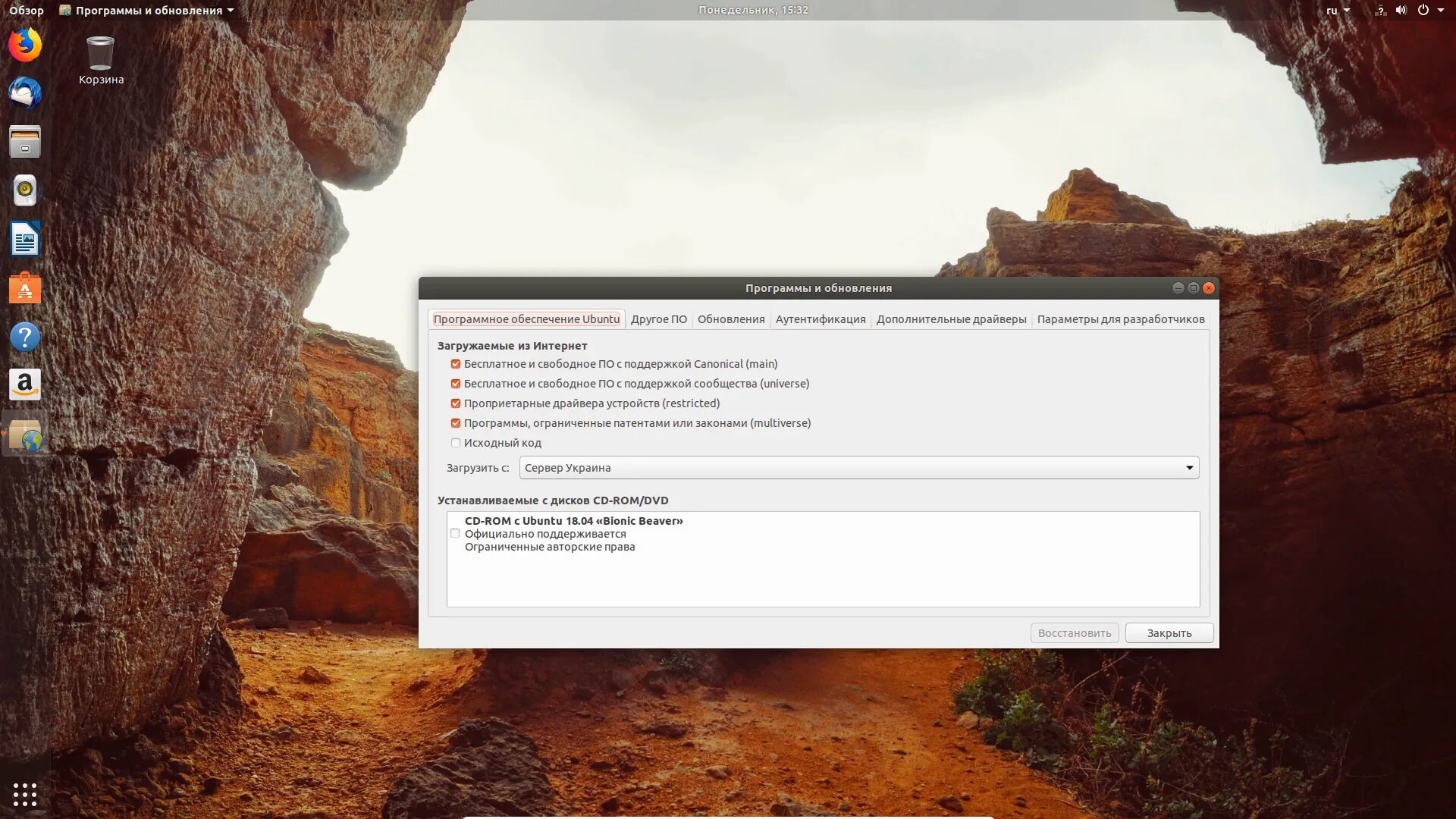Enable the Исходный код checkbox

tap(456, 443)
